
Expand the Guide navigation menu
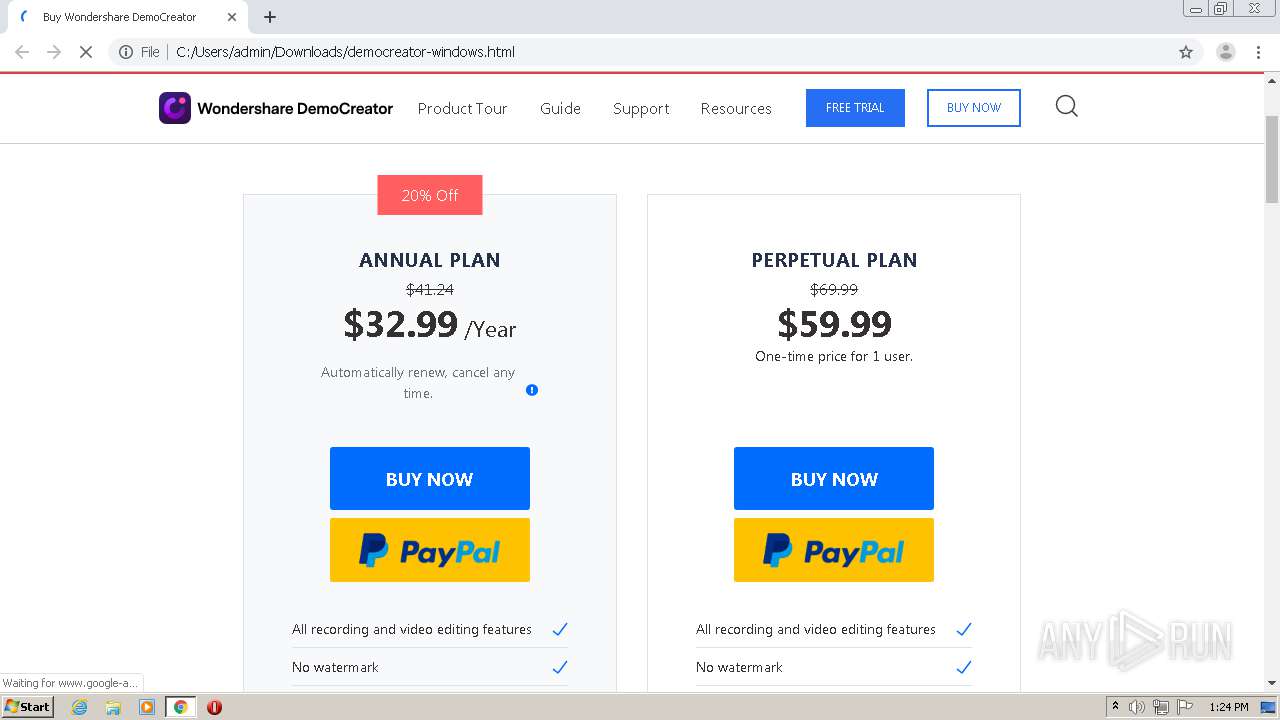point(560,108)
